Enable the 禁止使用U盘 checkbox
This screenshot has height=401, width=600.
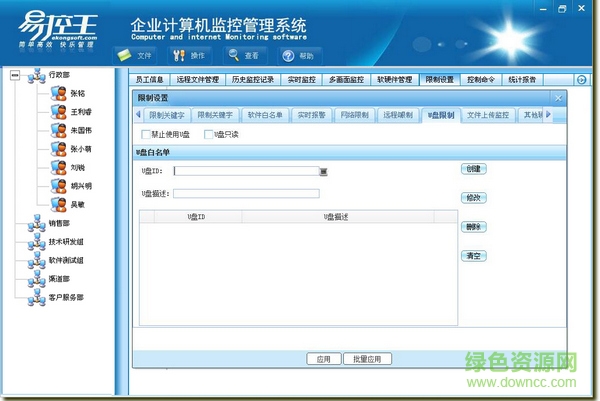click(145, 134)
